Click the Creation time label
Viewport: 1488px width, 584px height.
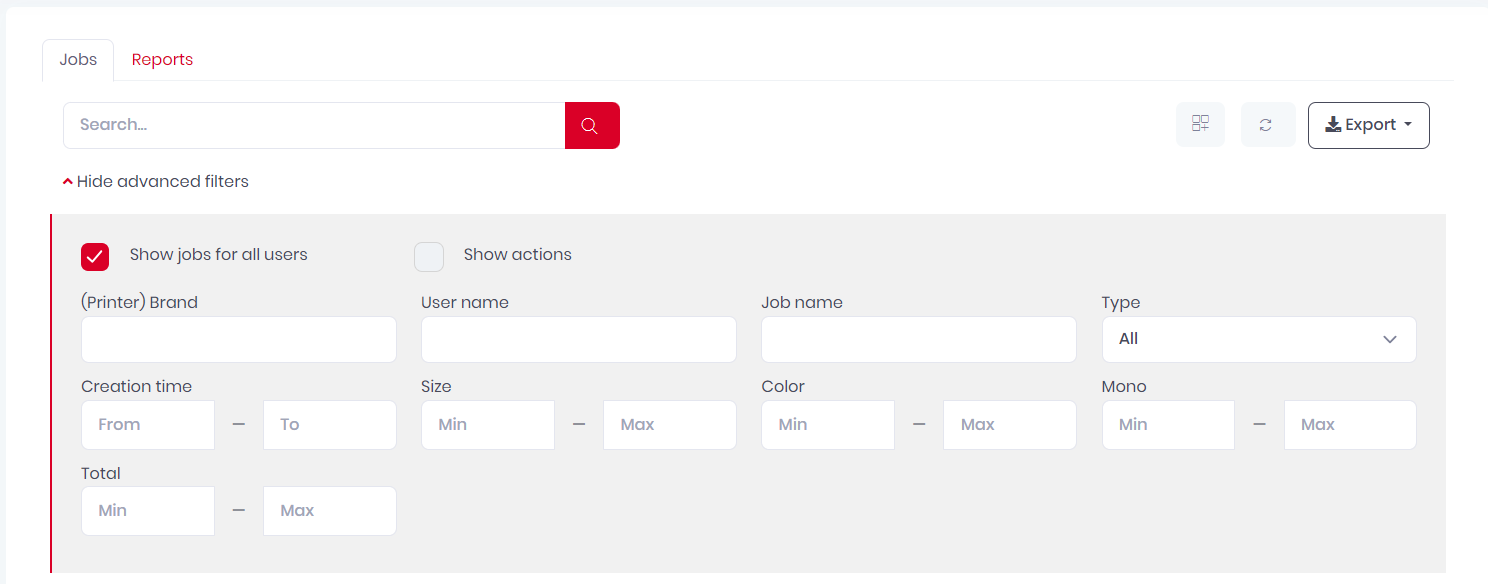136,386
